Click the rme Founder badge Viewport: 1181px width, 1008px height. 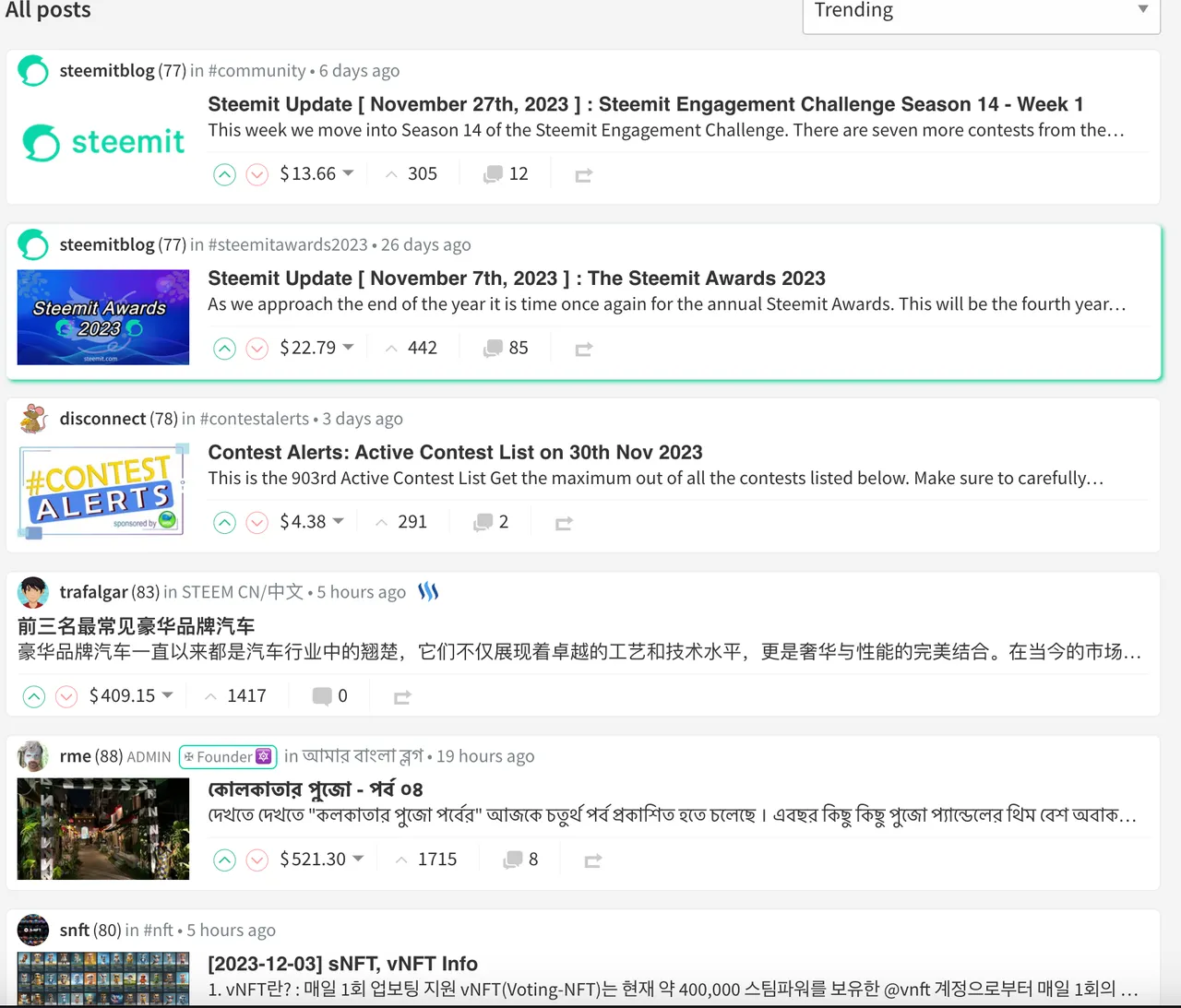point(228,757)
